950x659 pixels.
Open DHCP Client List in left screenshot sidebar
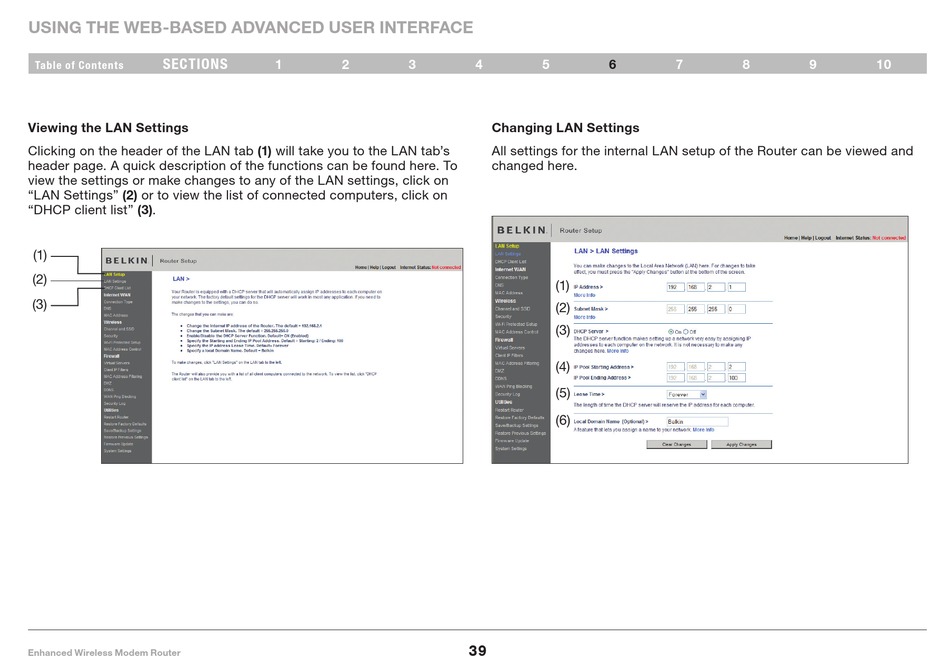117,288
